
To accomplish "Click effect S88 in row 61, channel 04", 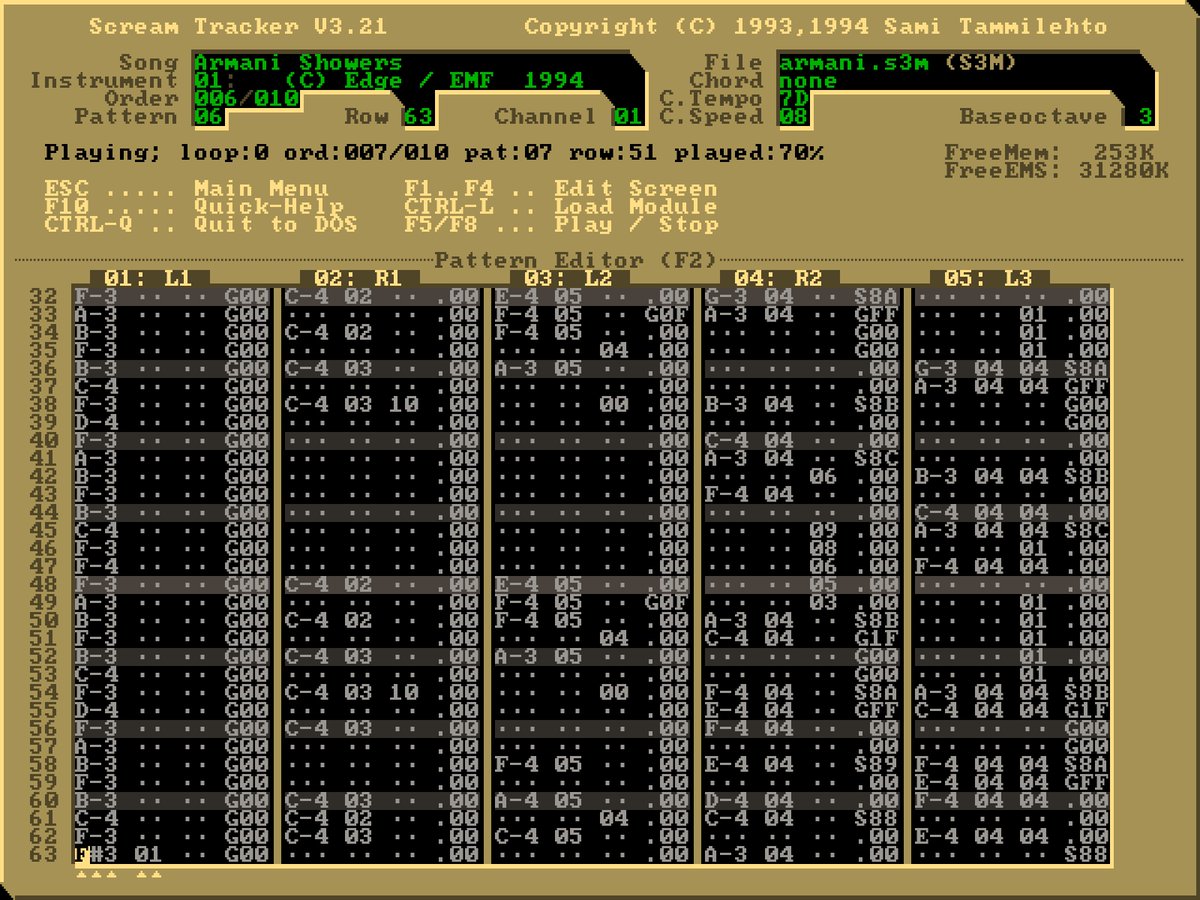I will coord(876,818).
